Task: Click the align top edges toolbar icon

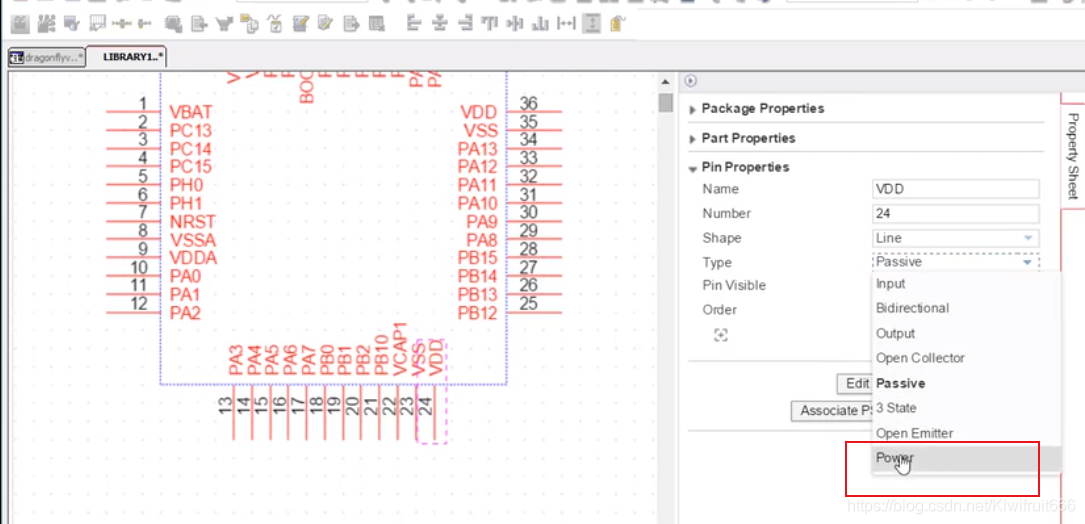Action: 489,23
